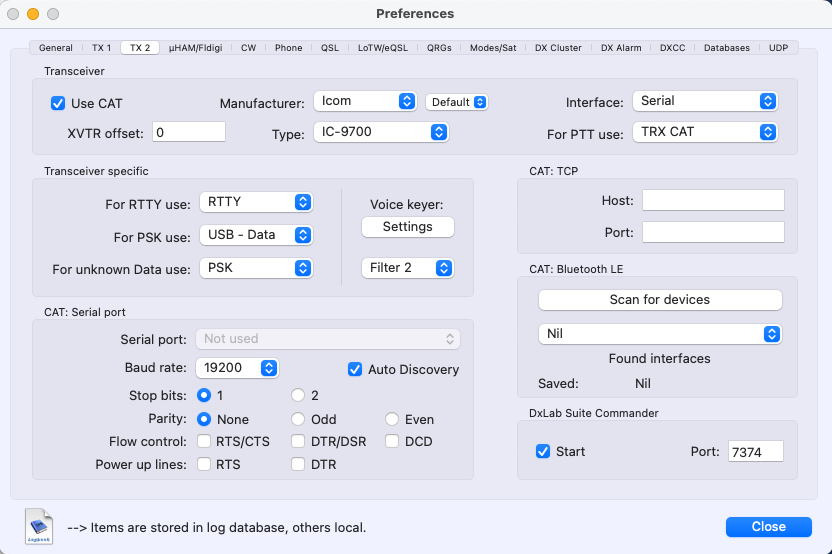Switch to the TX 1 tab
Screen dimensions: 832x554
(101, 47)
